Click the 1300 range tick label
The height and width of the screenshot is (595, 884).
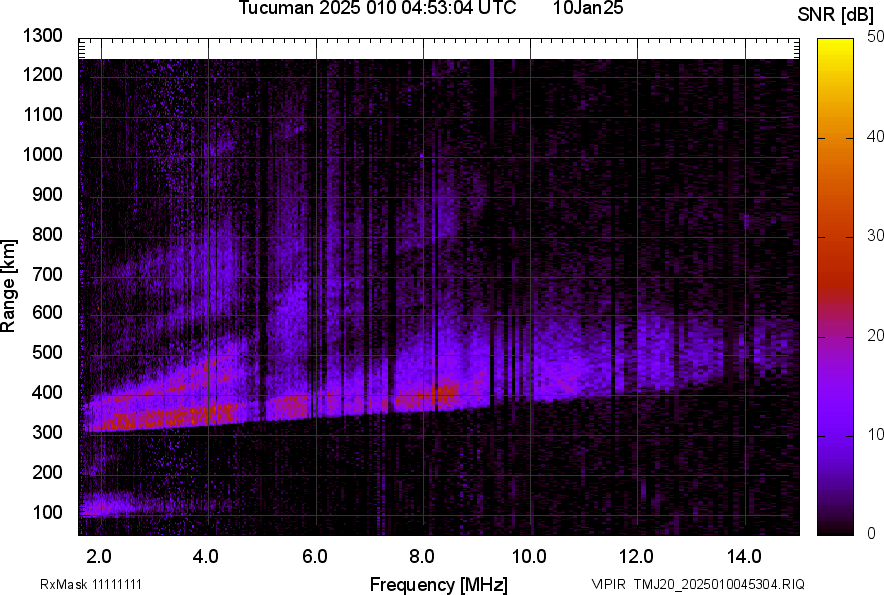(x=44, y=36)
